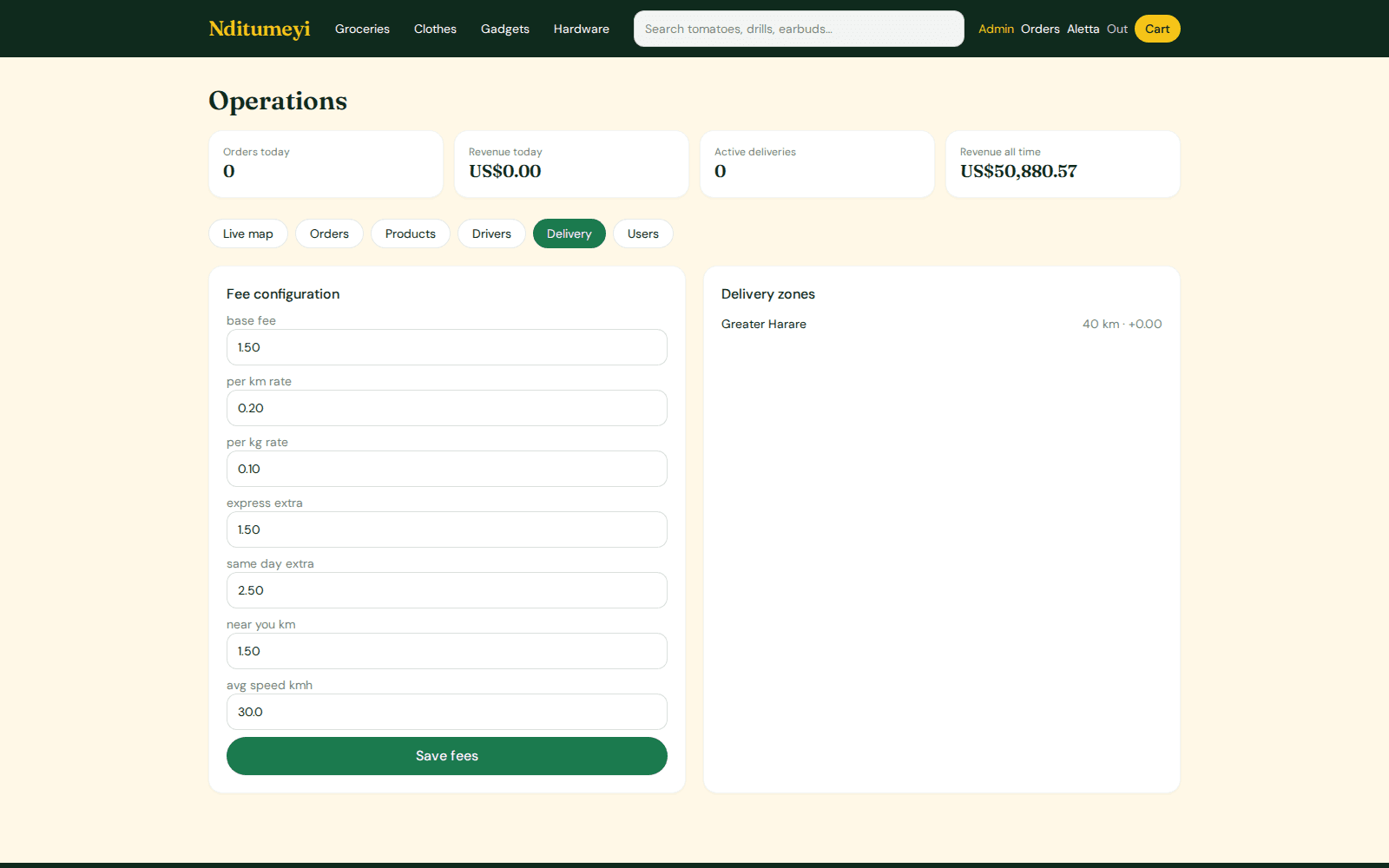Edit the near you km field
This screenshot has width=1389, height=868.
[x=447, y=651]
